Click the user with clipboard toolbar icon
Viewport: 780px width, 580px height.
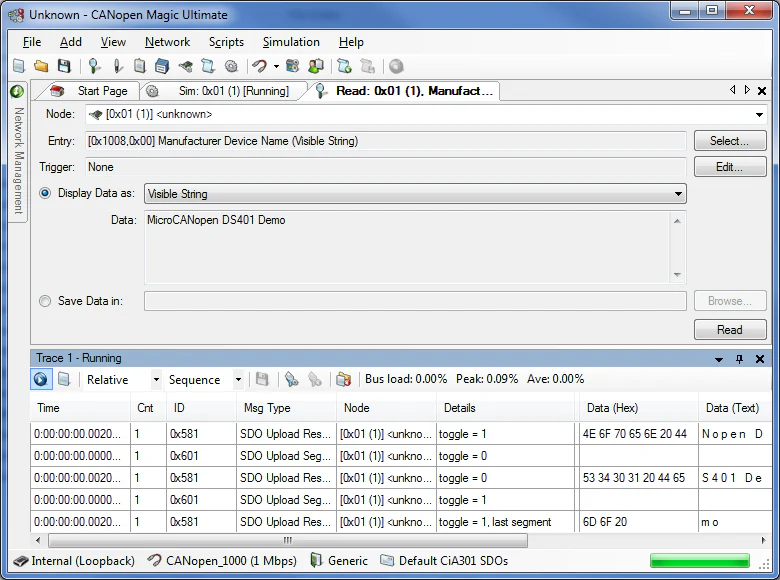point(316,66)
